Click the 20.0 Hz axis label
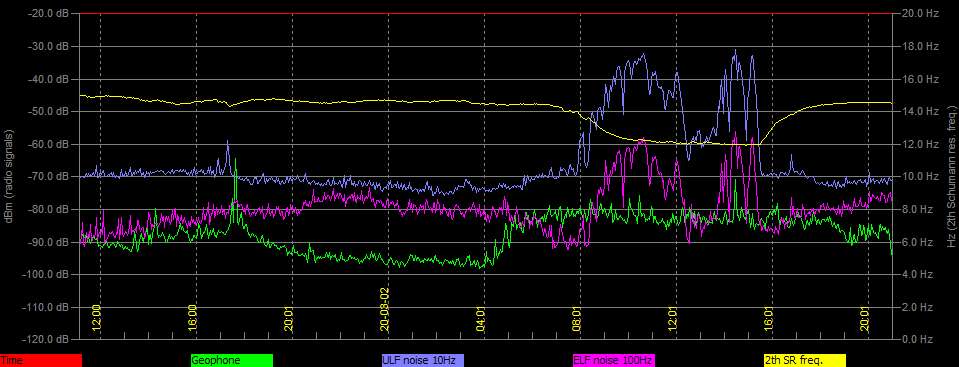This screenshot has width=959, height=367. [919, 13]
